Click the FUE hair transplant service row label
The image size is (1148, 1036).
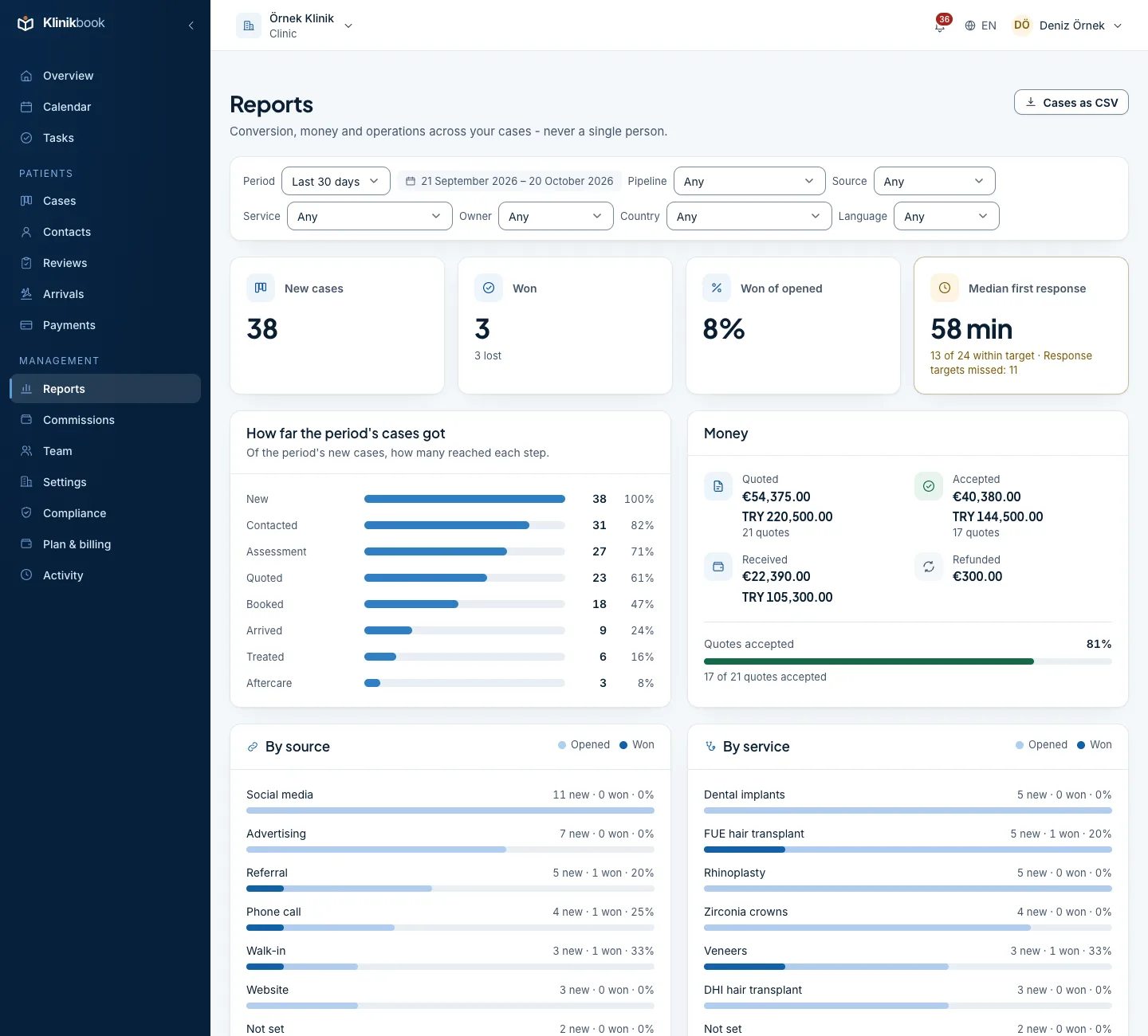[754, 834]
